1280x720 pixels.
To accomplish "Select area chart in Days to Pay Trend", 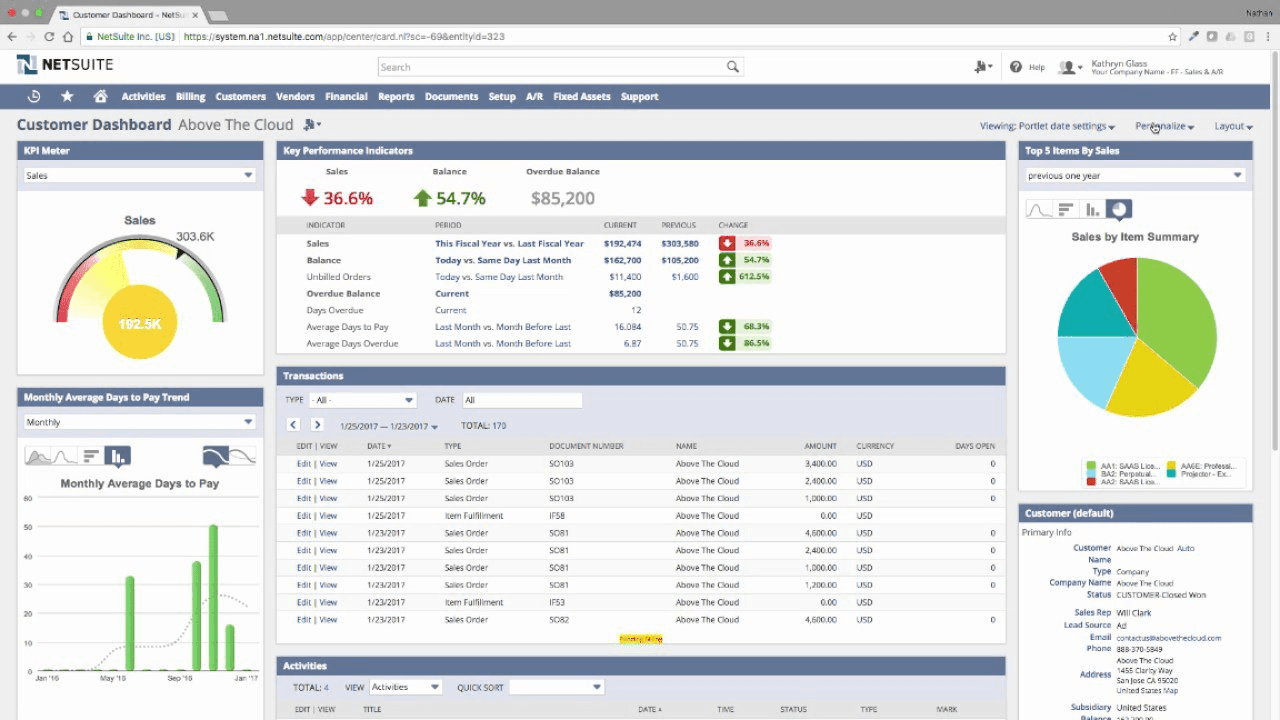I will 38,457.
